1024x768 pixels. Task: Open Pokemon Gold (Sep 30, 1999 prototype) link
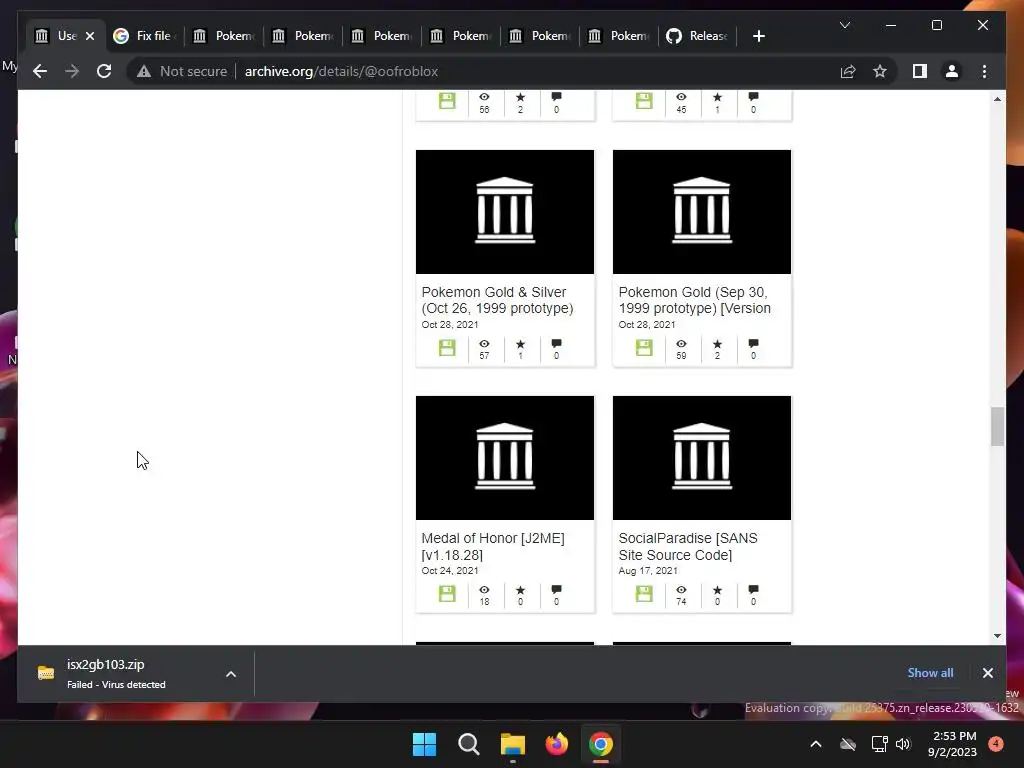[694, 300]
